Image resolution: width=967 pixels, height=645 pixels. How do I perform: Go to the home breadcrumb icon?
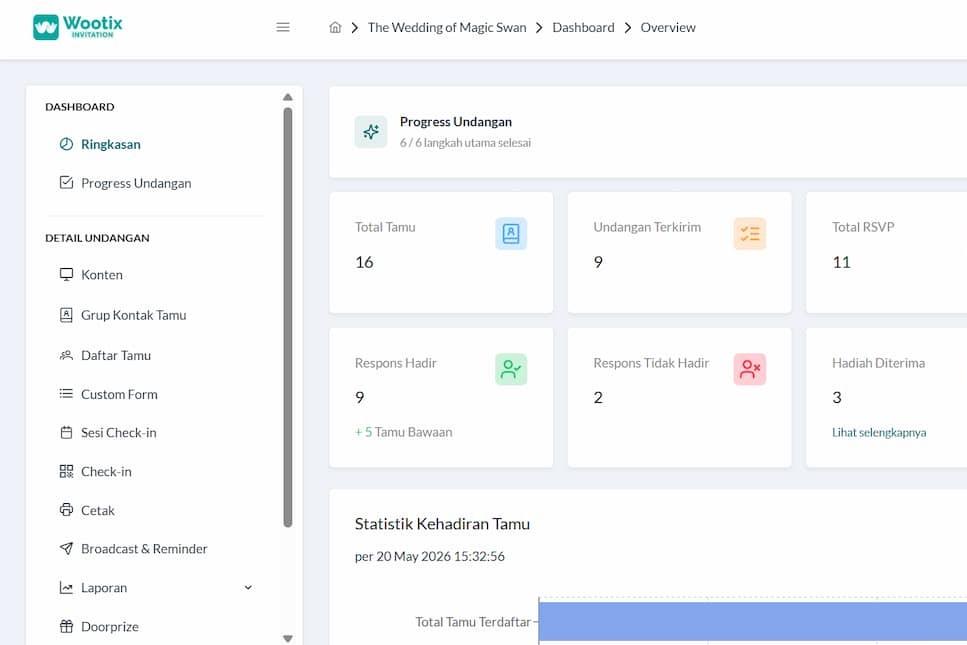[x=335, y=27]
